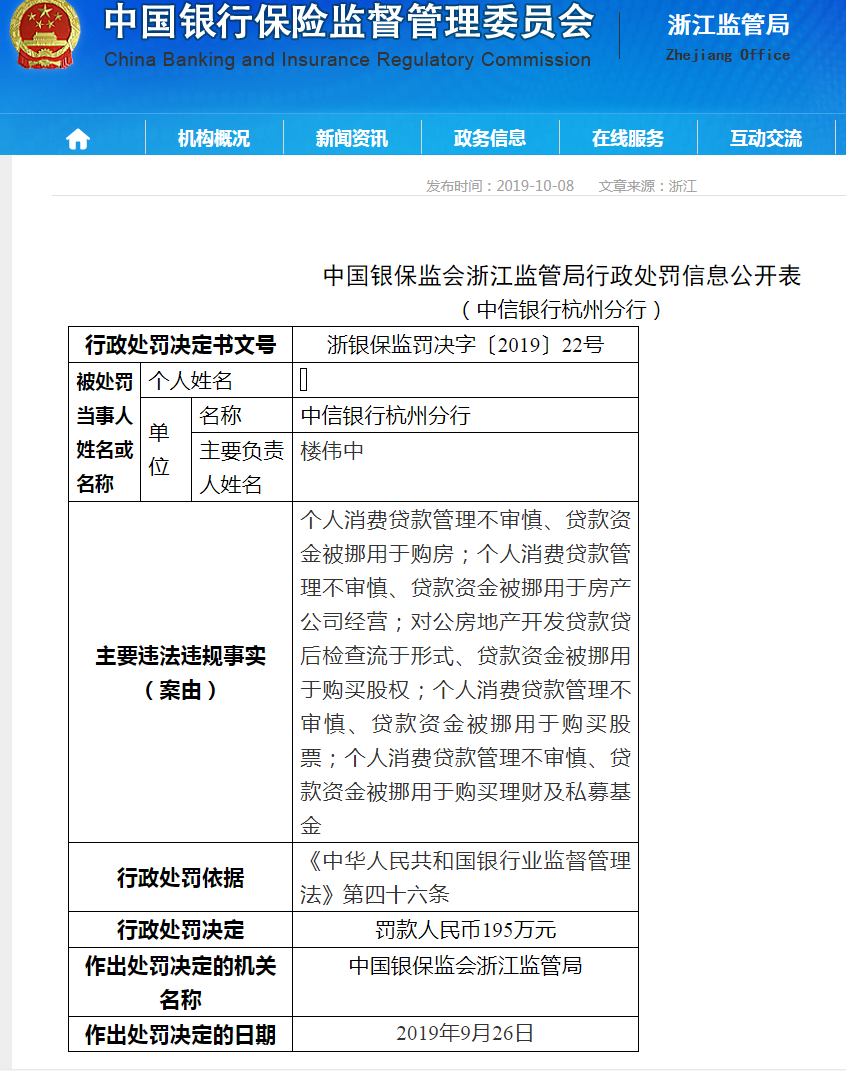Open the 互动交流 menu

(x=765, y=139)
